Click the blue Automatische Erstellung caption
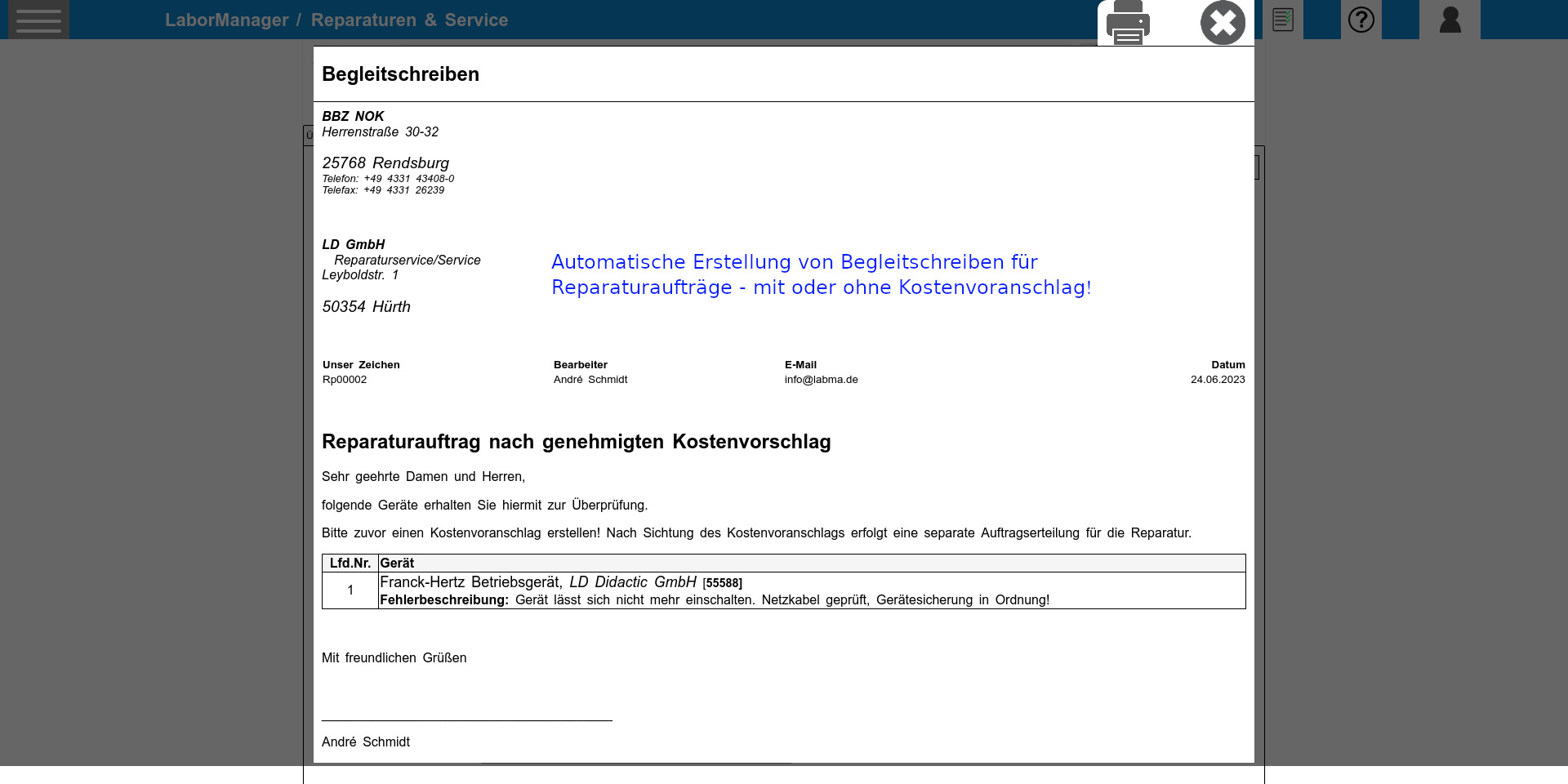 pos(821,274)
